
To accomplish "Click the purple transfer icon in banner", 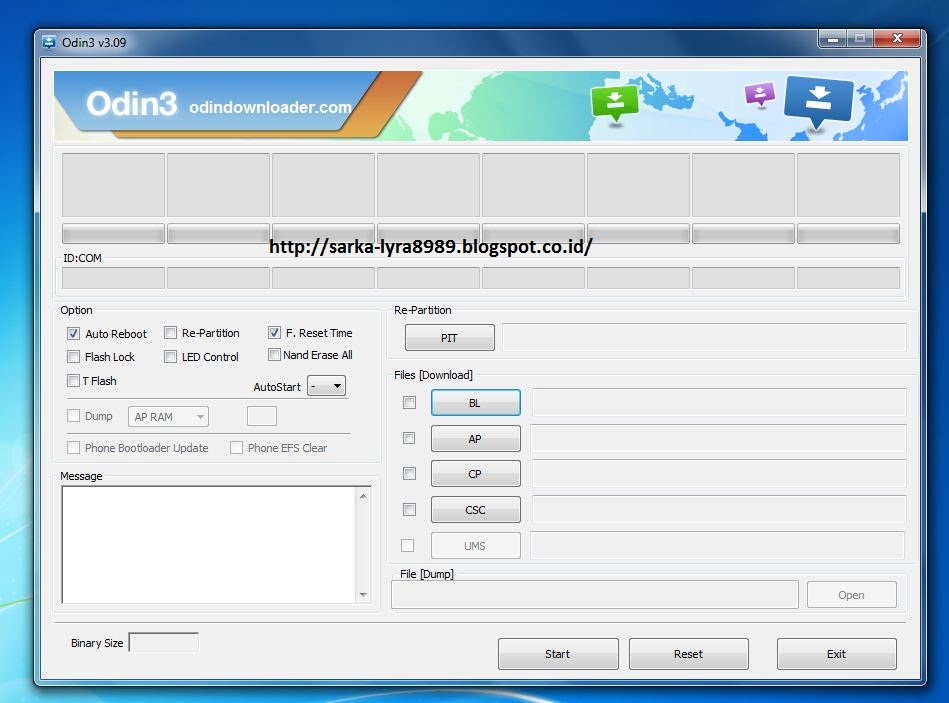I will 760,94.
